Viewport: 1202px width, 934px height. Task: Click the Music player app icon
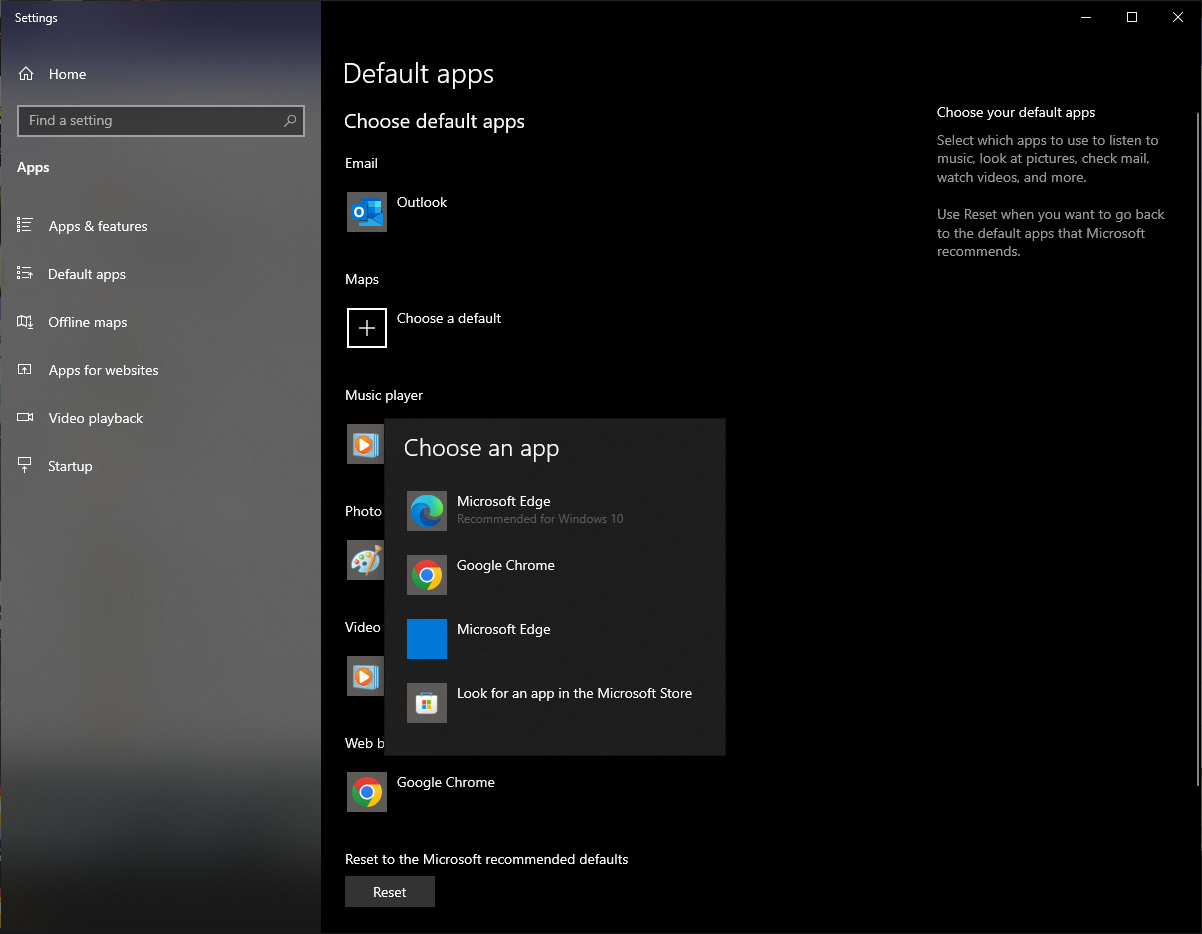click(x=365, y=444)
